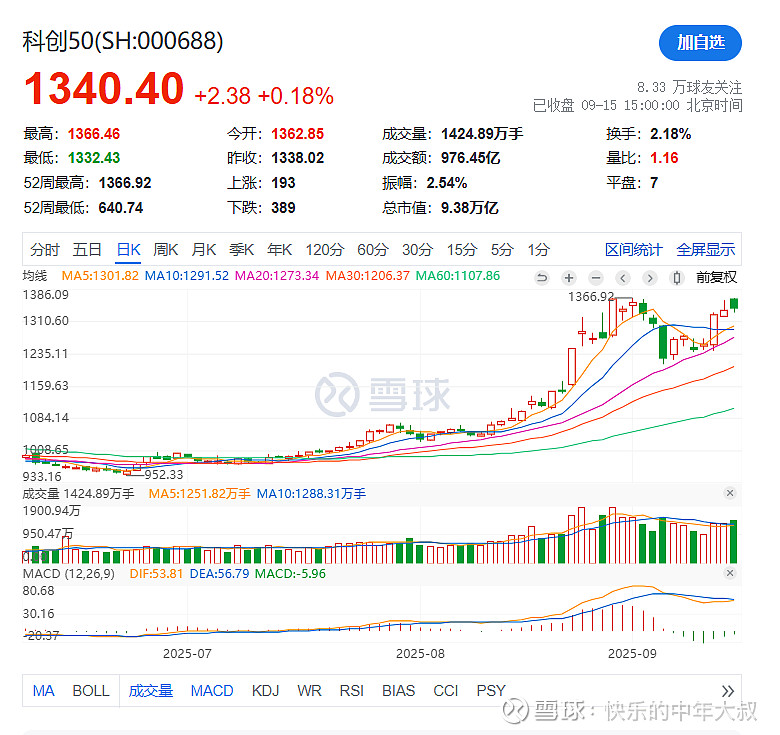Click the volume MA5:1251.82万手 label
This screenshot has width=780, height=735.
[x=199, y=494]
